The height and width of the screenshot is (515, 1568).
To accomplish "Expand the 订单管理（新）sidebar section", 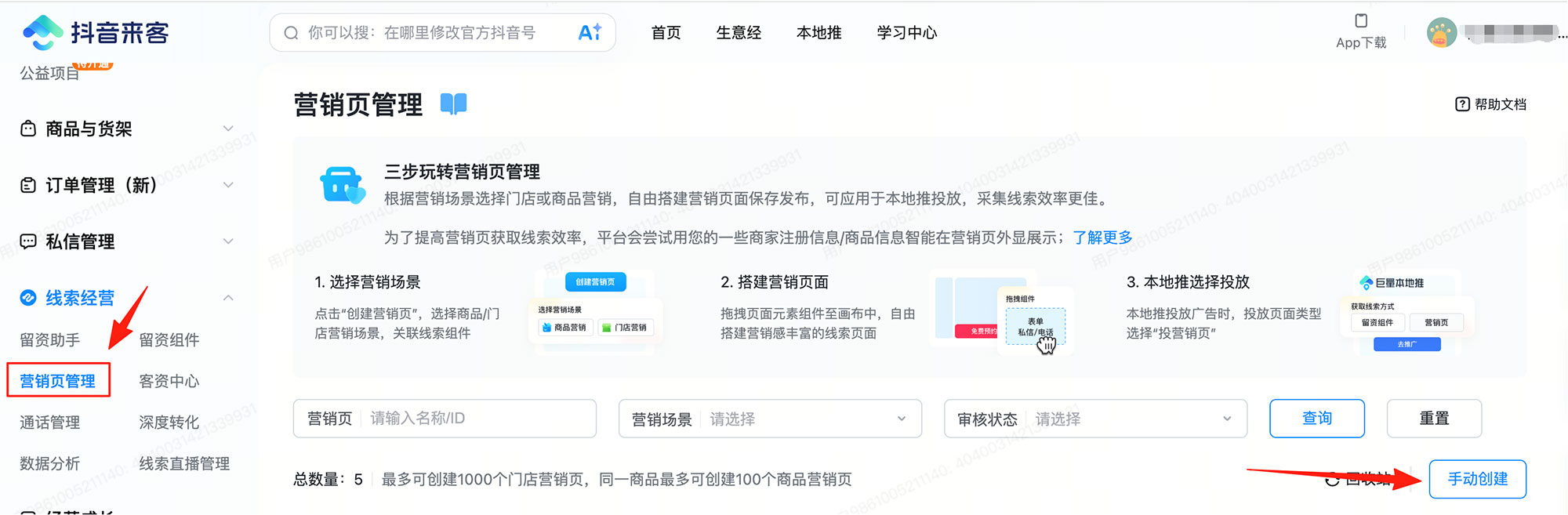I will (228, 185).
